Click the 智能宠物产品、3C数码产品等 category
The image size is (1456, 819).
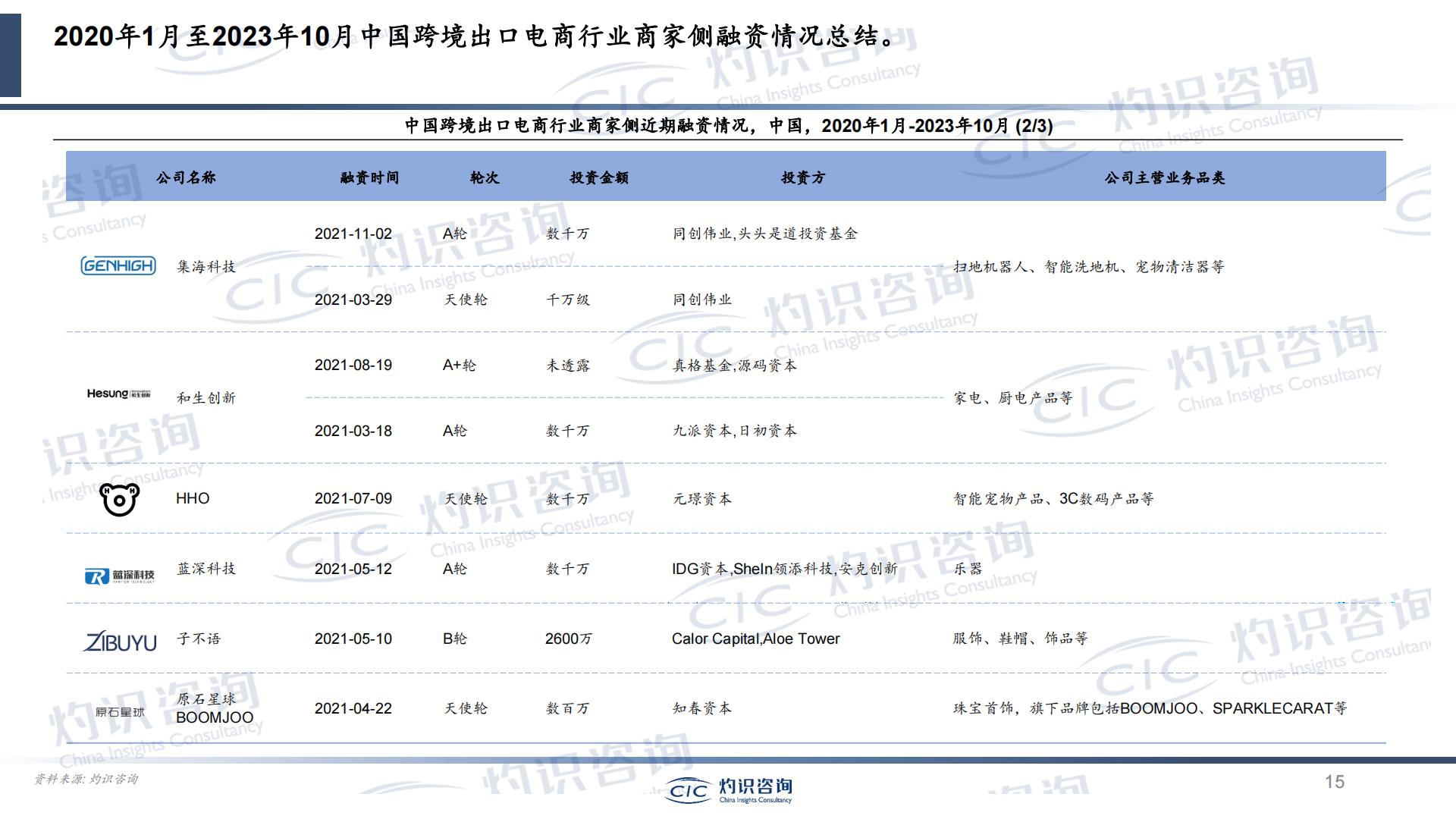[1053, 498]
